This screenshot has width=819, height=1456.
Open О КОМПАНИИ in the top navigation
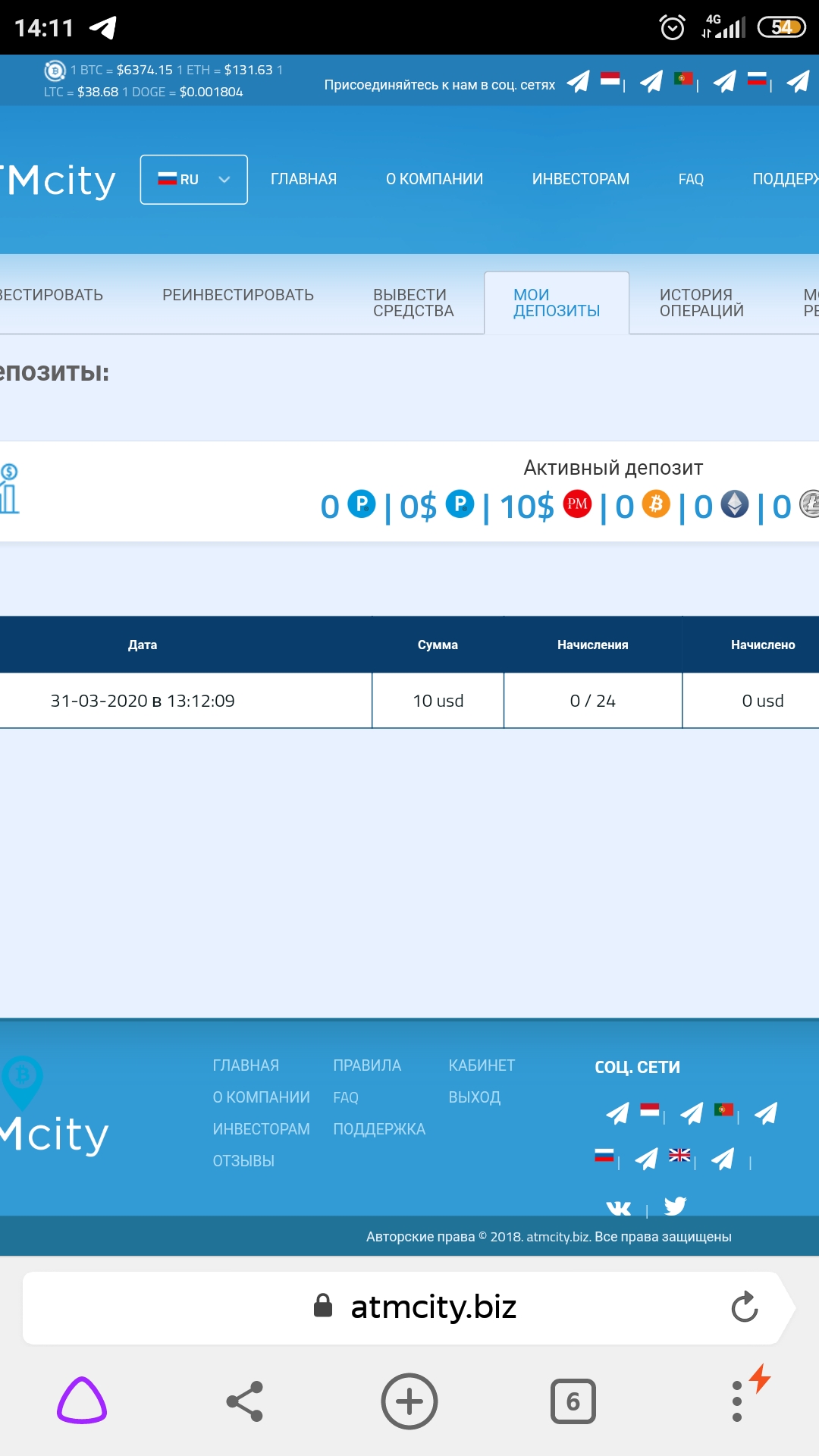coord(435,179)
